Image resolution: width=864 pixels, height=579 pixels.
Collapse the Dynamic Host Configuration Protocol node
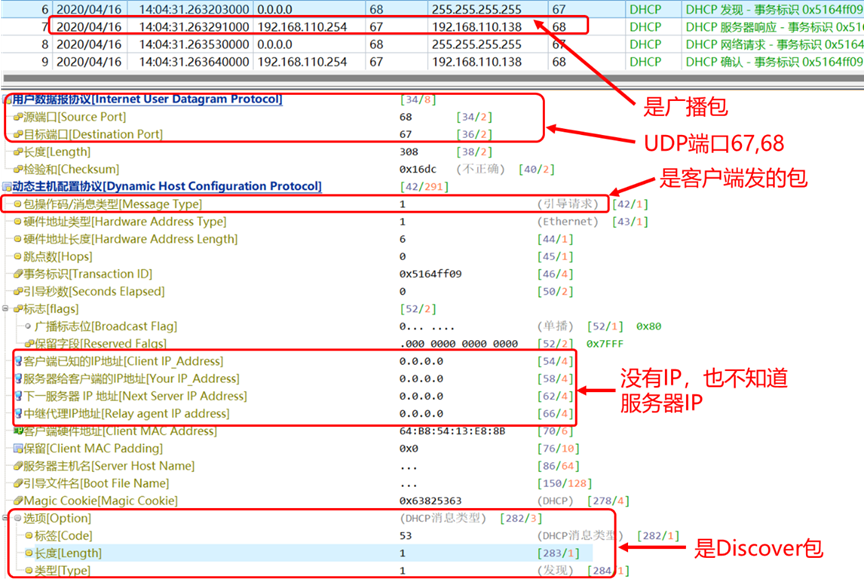(7, 187)
